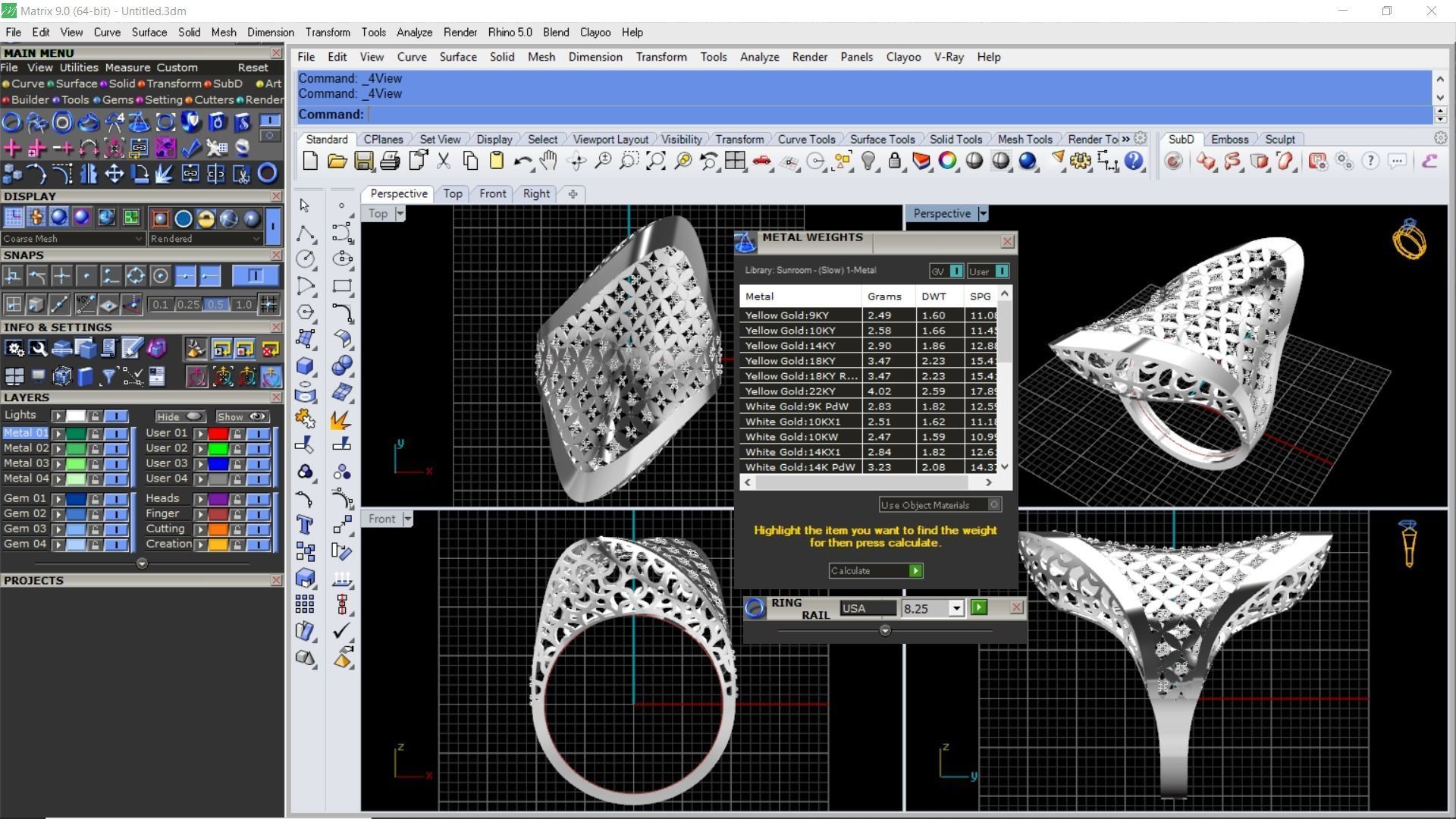Click the Hide layers button
Image resolution: width=1456 pixels, height=819 pixels.
click(x=180, y=416)
